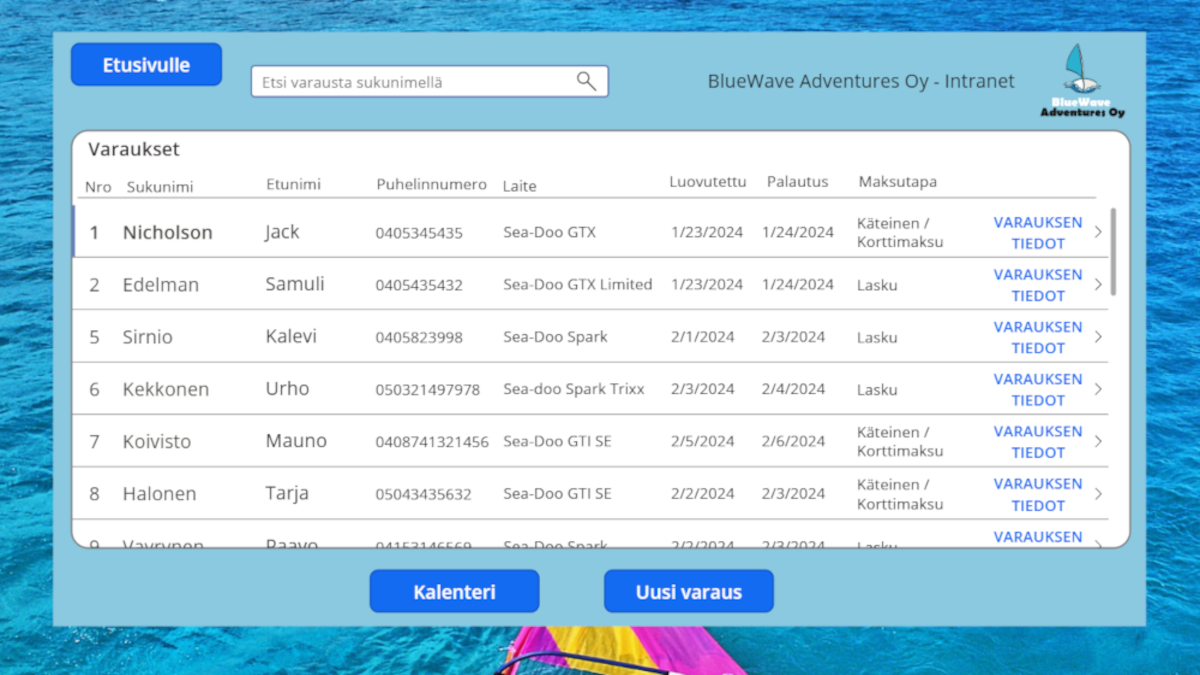This screenshot has width=1200, height=675.
Task: Click the Maksutapa column header
Action: tap(898, 182)
